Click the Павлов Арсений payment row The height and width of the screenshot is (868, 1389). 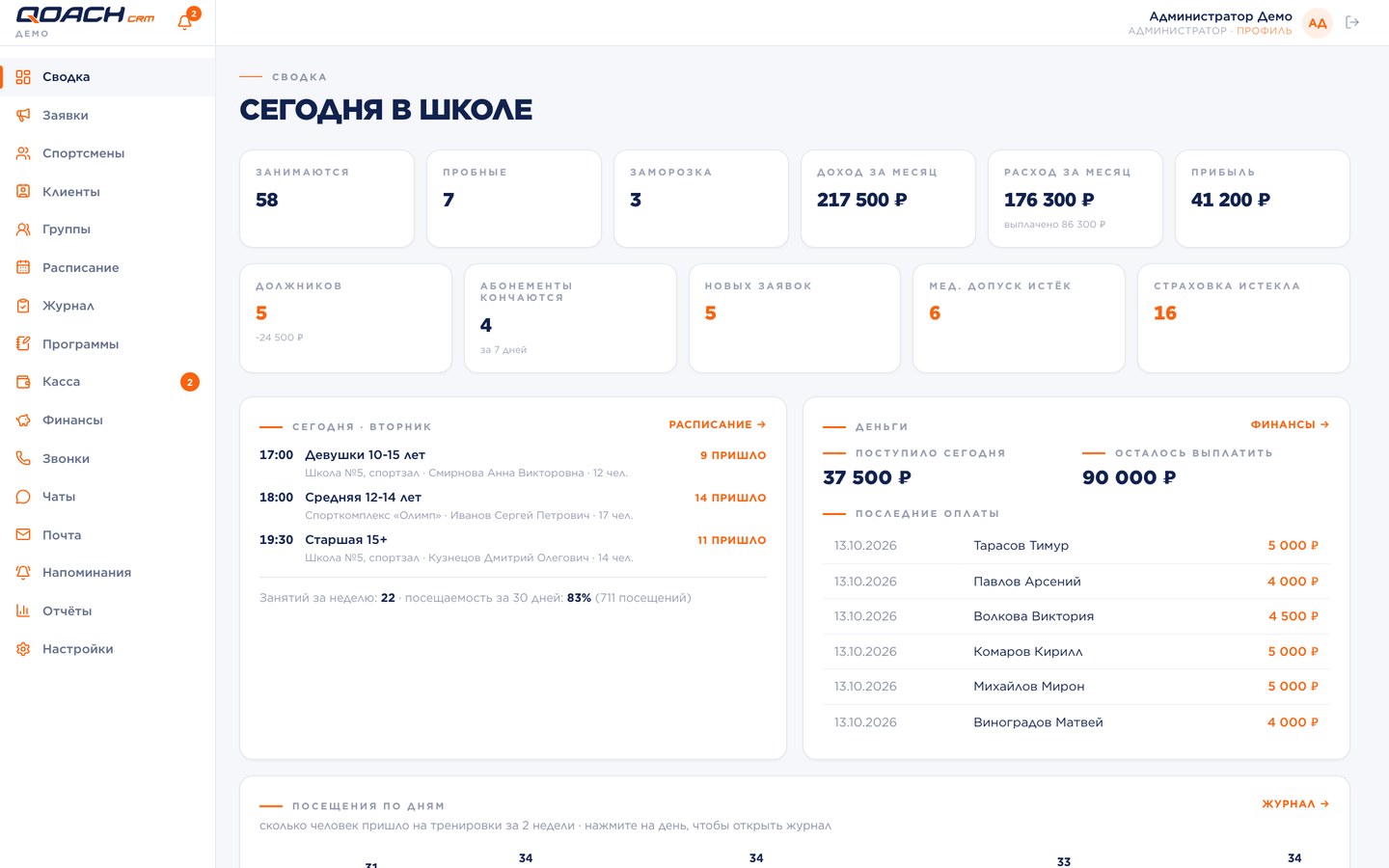1076,582
